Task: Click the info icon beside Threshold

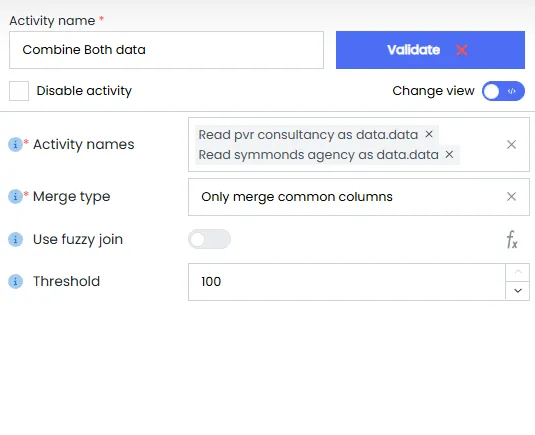Action: pos(15,281)
